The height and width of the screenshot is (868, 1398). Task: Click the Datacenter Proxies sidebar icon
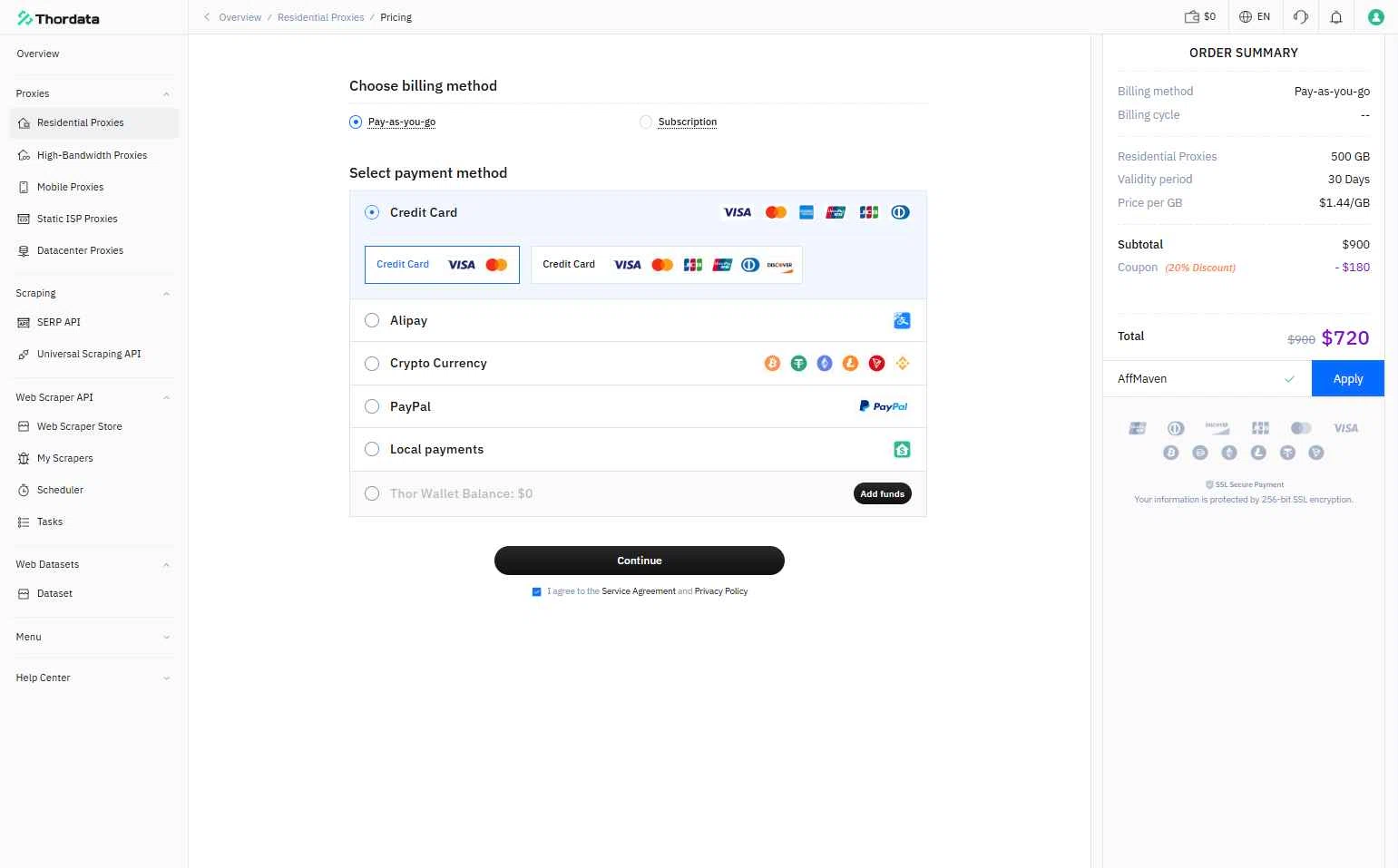[x=24, y=251]
